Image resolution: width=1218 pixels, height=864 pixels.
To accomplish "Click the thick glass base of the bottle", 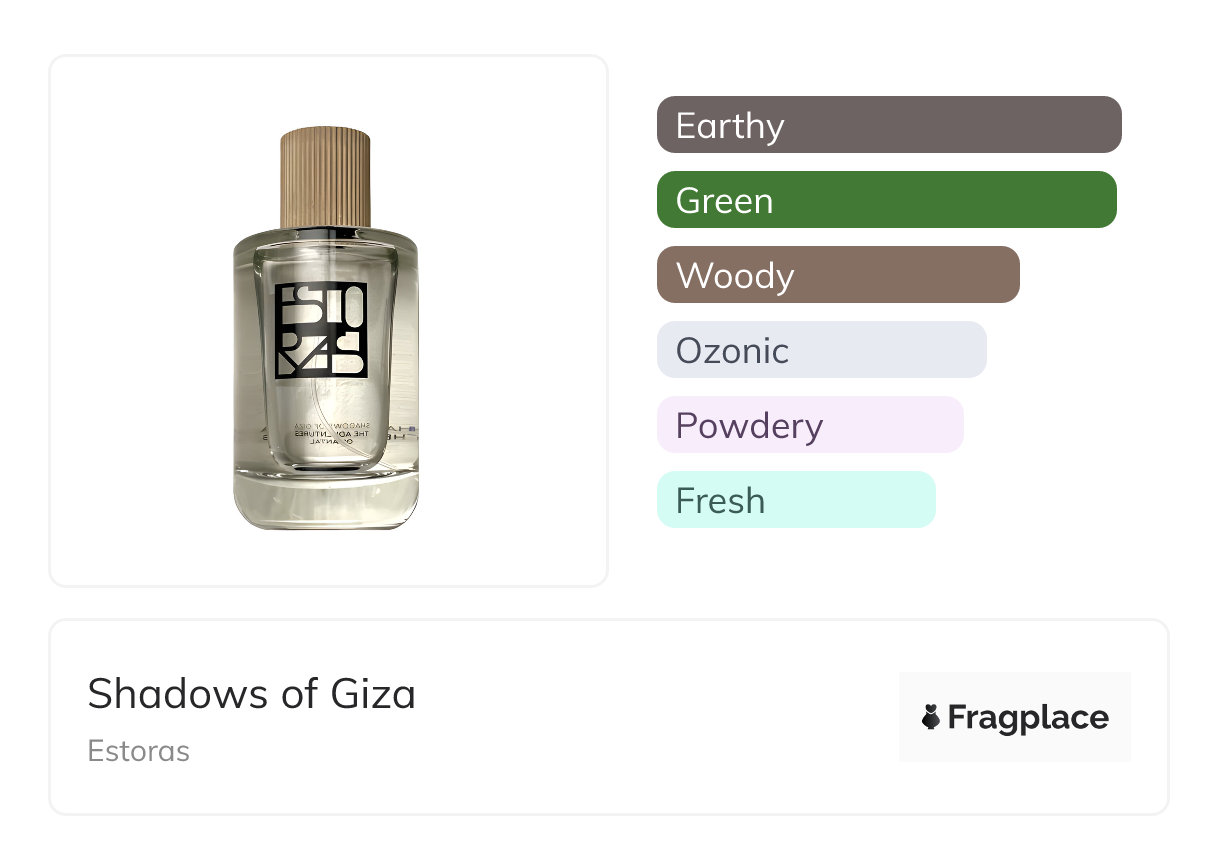I will pos(326,500).
